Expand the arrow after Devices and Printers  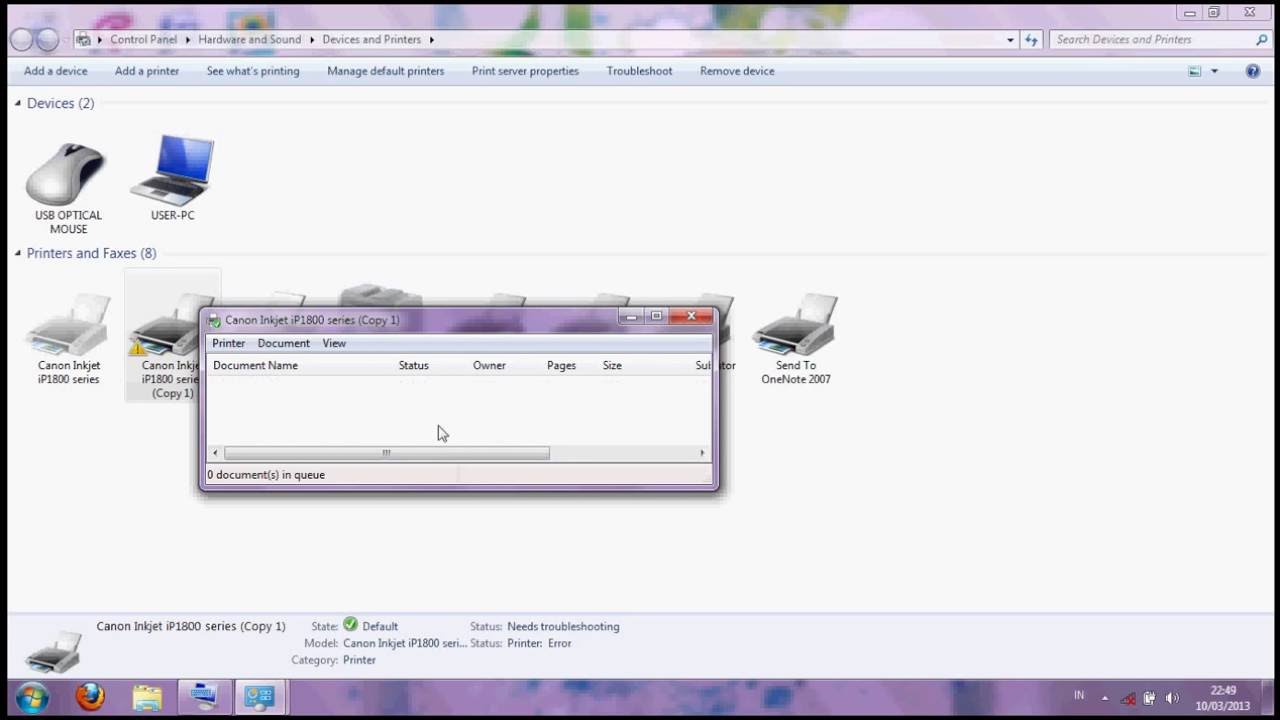point(431,40)
